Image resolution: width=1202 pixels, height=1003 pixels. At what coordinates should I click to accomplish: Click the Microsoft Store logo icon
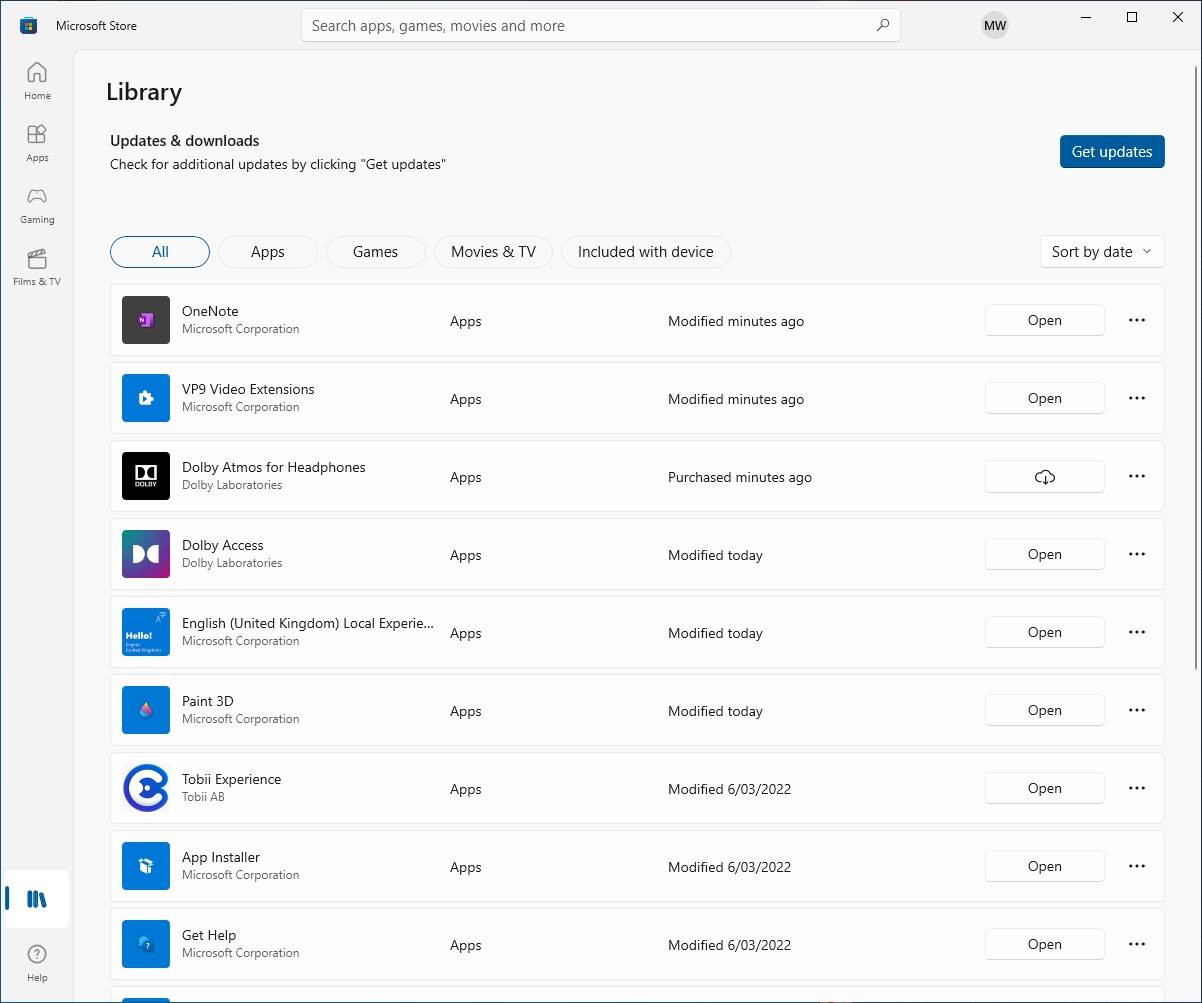pos(29,26)
